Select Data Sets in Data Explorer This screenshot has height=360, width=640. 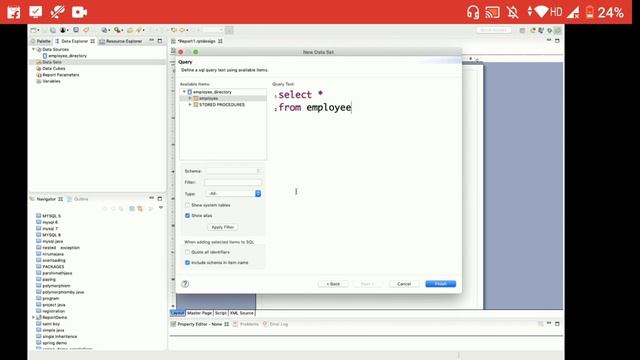(x=52, y=62)
